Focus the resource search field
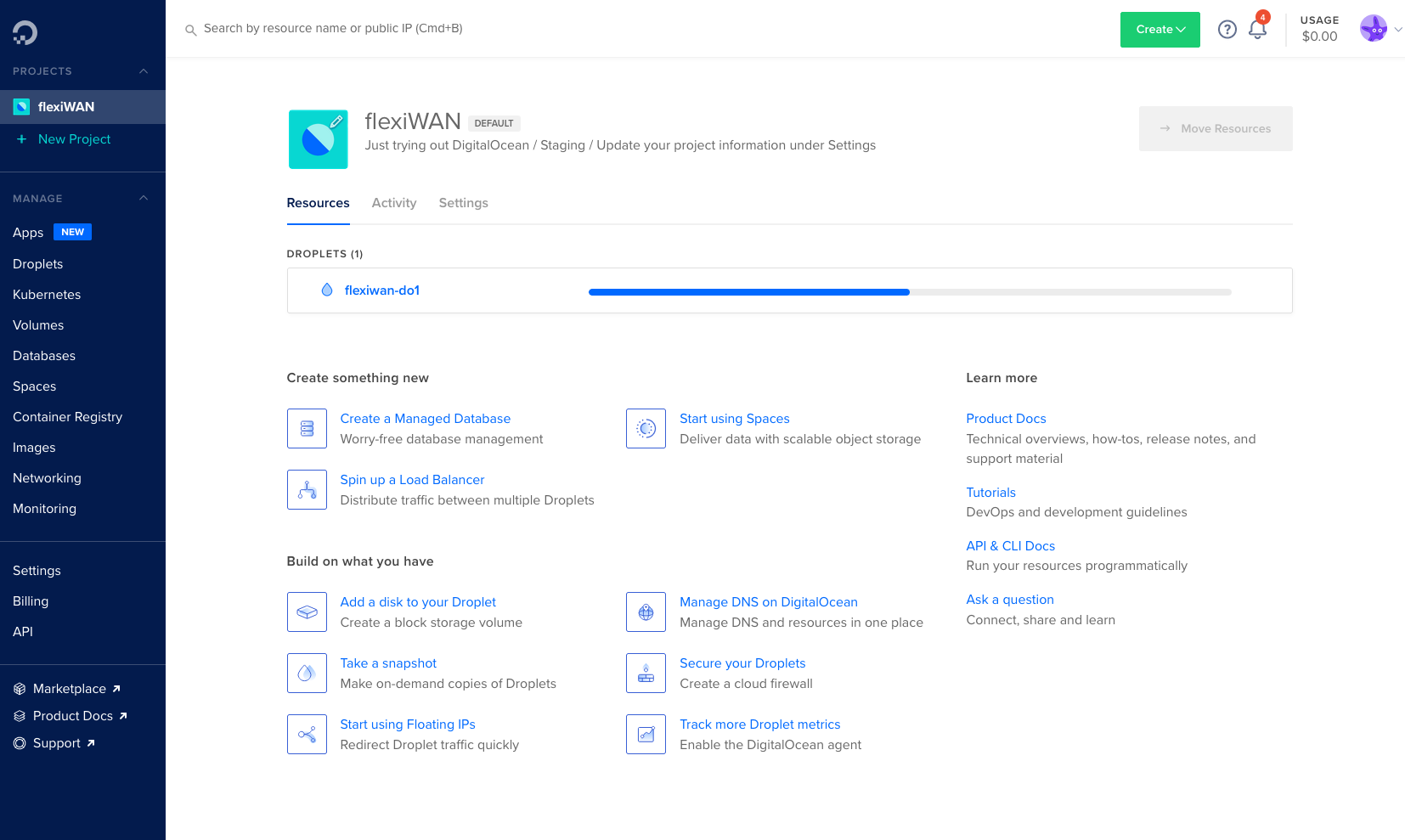1405x840 pixels. coord(333,29)
